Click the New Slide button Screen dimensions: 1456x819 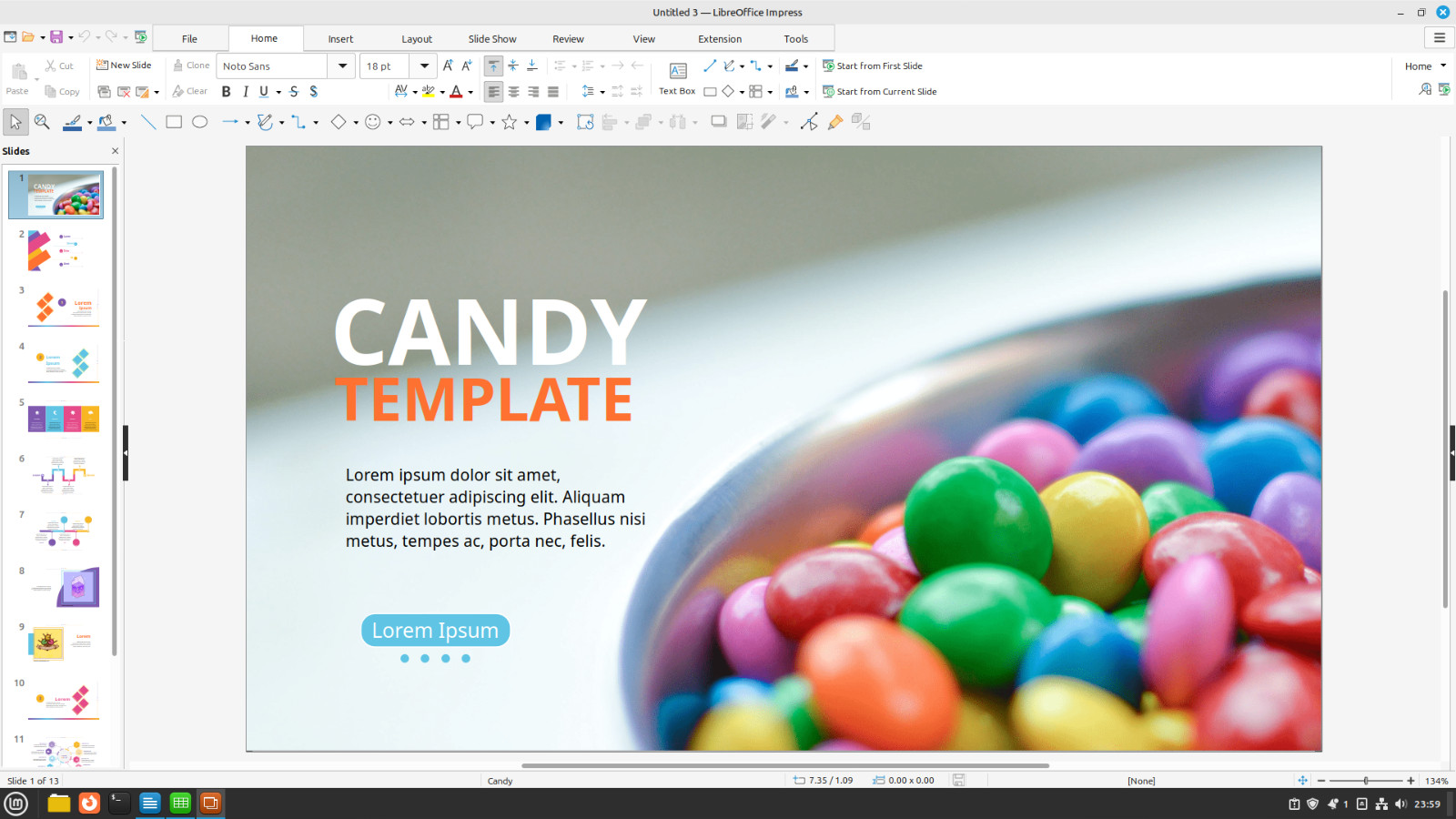tap(124, 66)
